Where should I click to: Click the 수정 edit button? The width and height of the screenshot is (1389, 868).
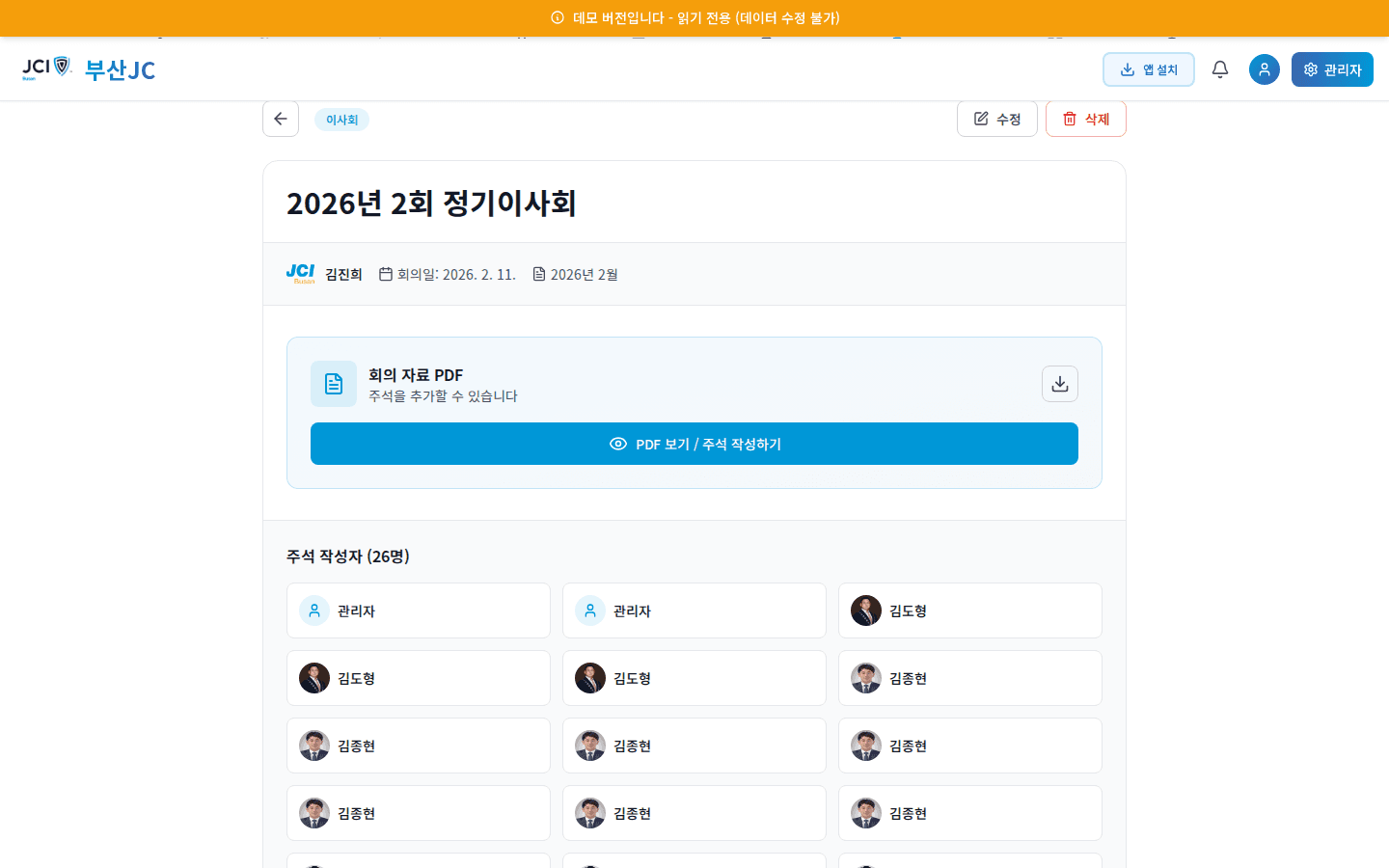(x=996, y=118)
